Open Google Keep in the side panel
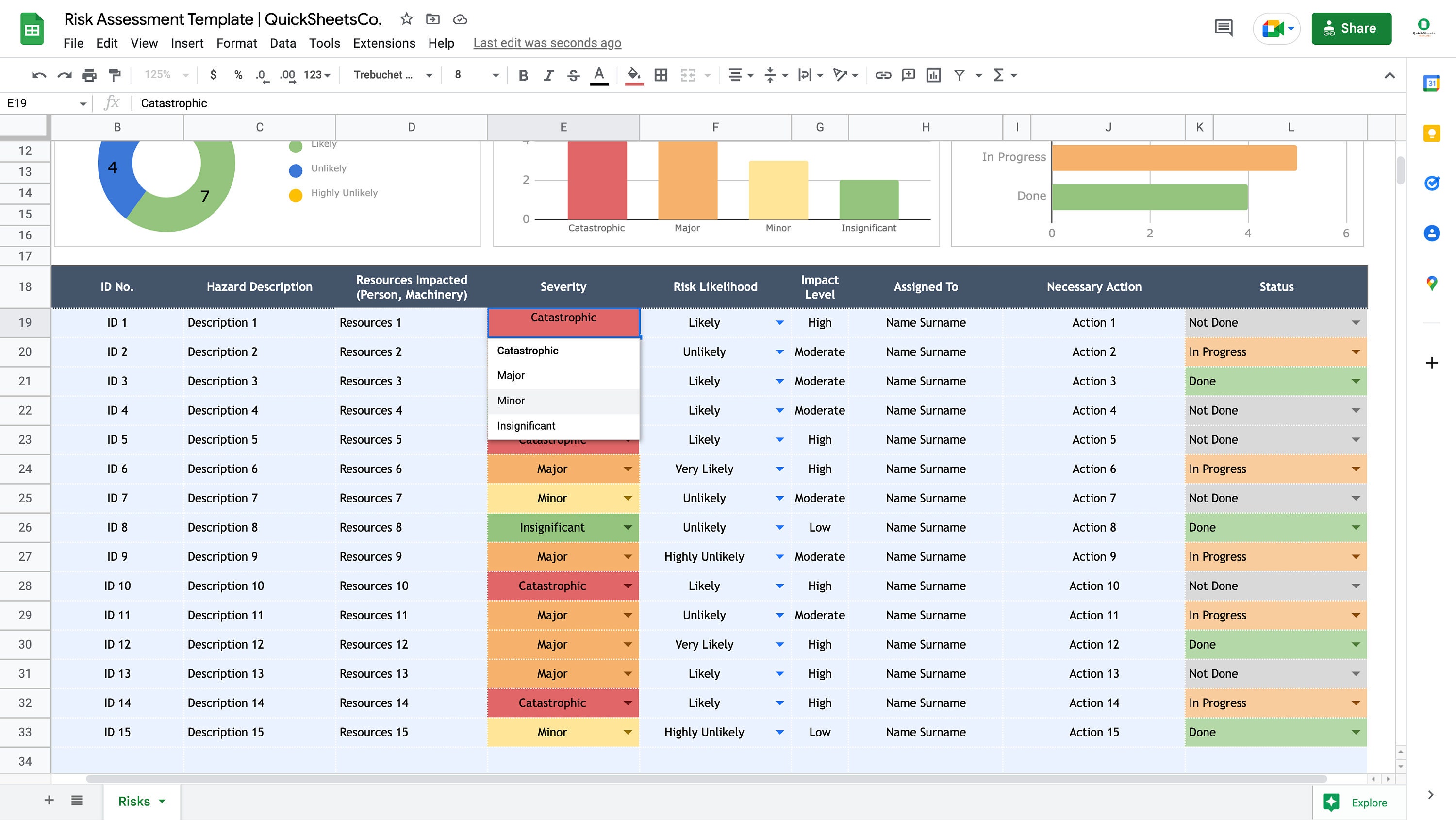1456x820 pixels. [x=1432, y=134]
